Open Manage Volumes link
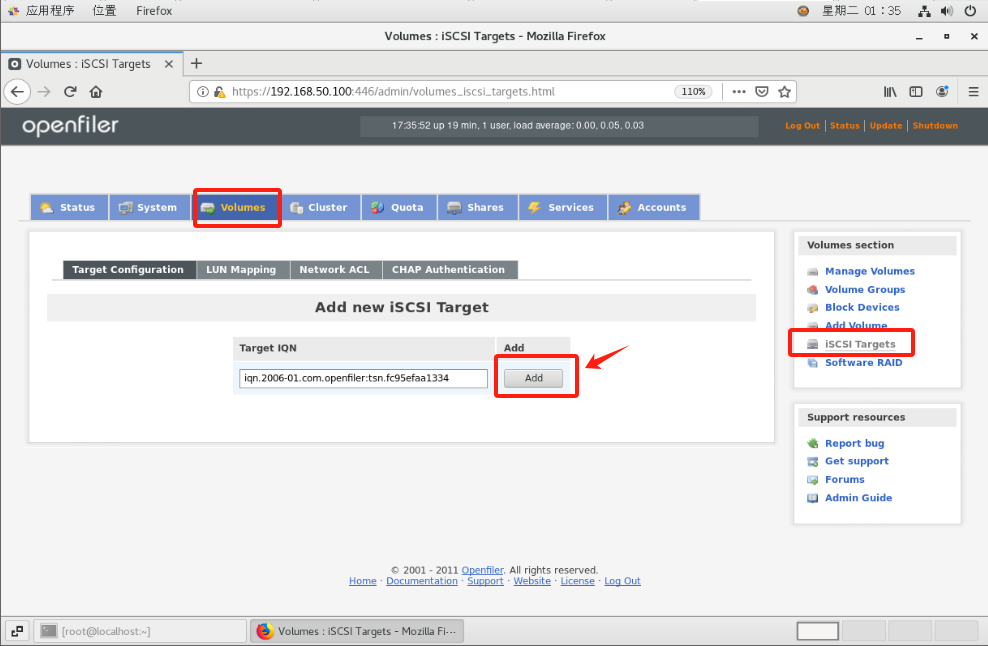This screenshot has width=988, height=646. click(870, 272)
